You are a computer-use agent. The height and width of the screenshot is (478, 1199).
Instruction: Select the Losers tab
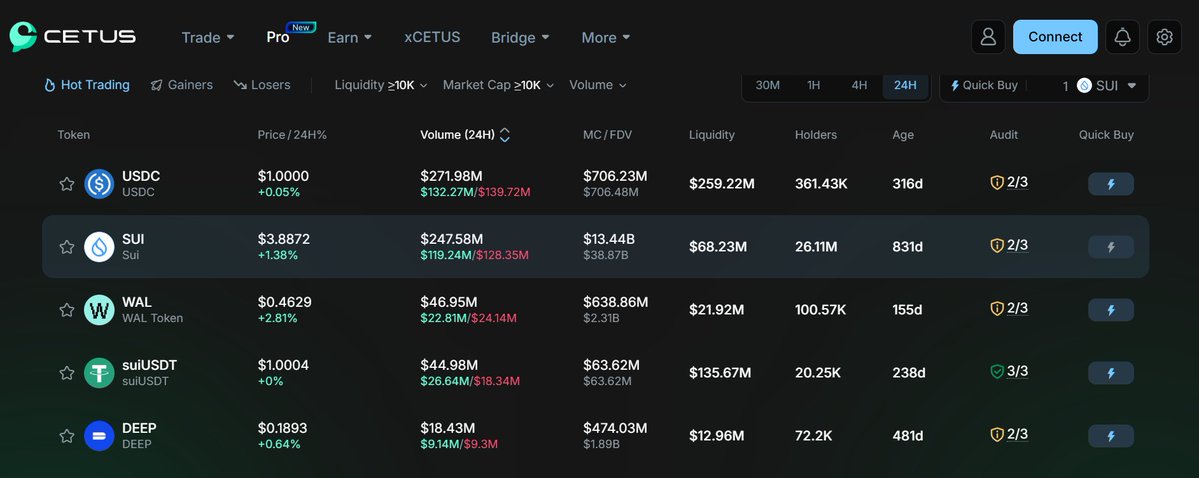(x=262, y=85)
